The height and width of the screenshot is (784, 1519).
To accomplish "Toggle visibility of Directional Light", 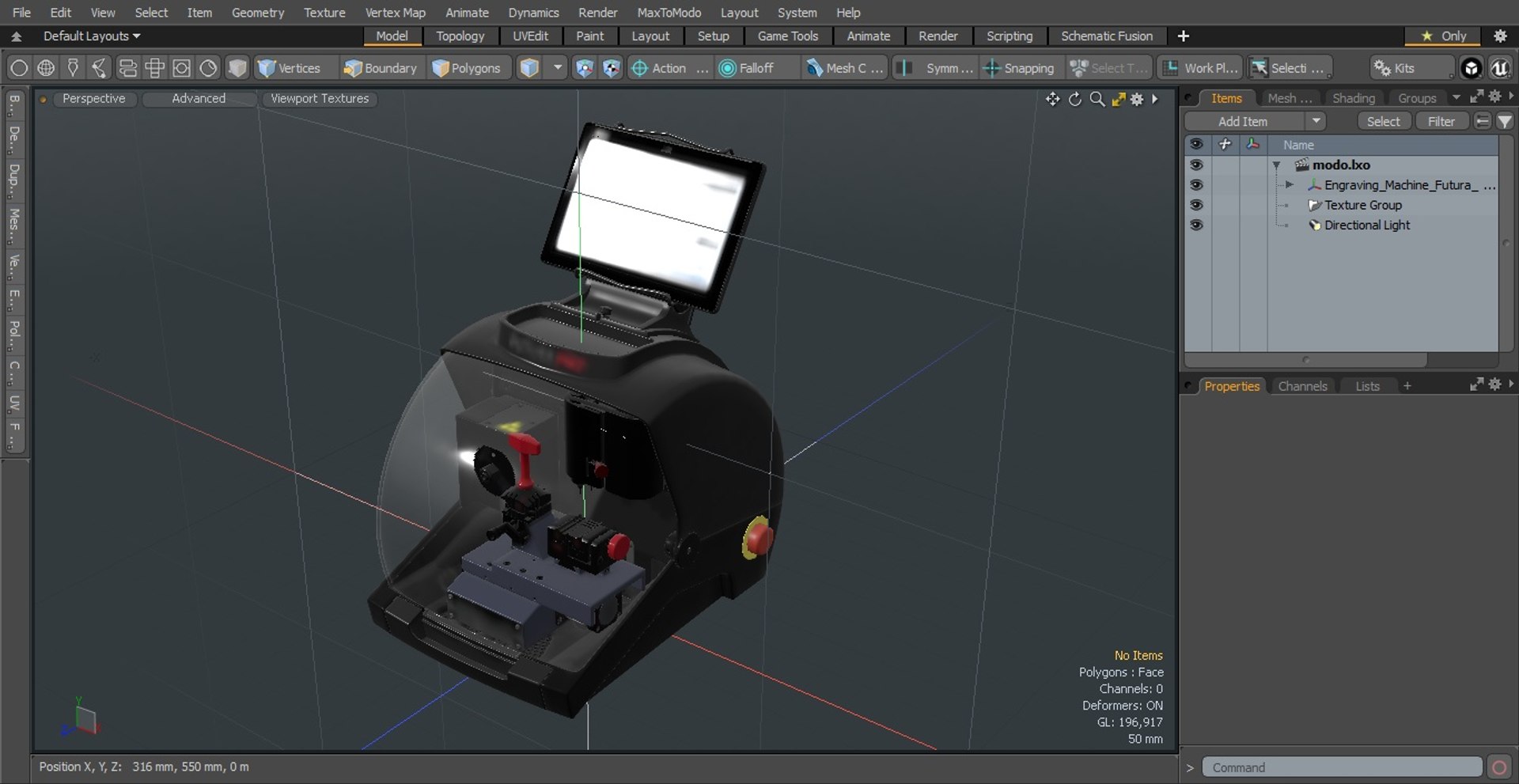I will pos(1196,225).
